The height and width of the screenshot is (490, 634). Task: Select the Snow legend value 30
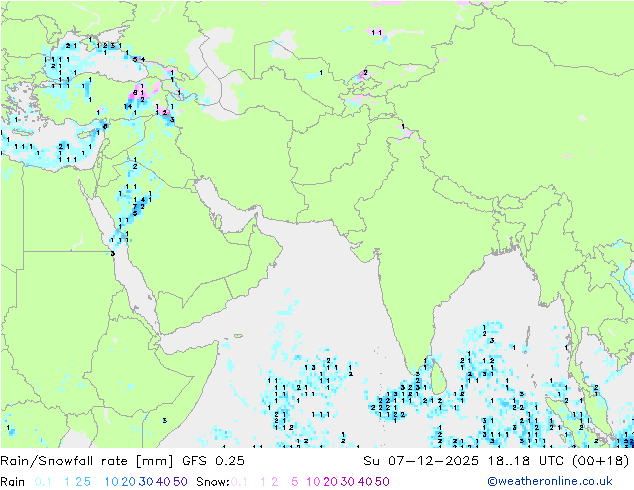(x=347, y=482)
